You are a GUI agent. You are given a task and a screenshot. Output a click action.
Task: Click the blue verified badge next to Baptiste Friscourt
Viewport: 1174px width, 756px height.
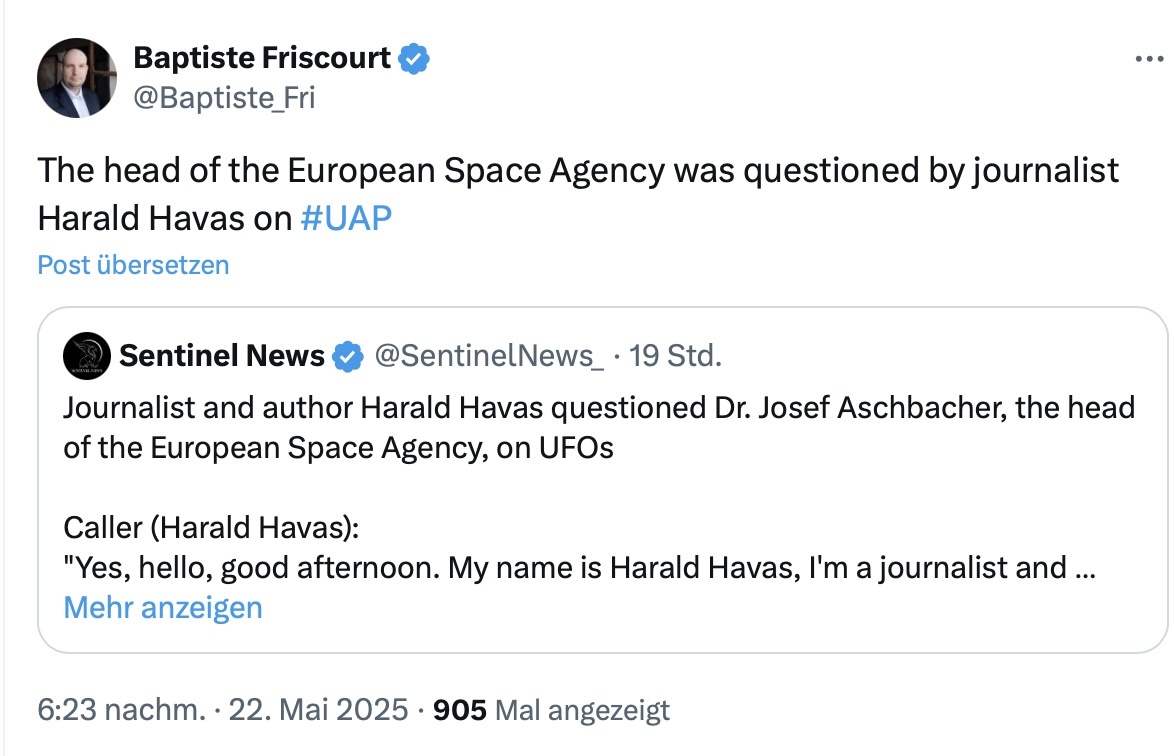click(x=414, y=58)
